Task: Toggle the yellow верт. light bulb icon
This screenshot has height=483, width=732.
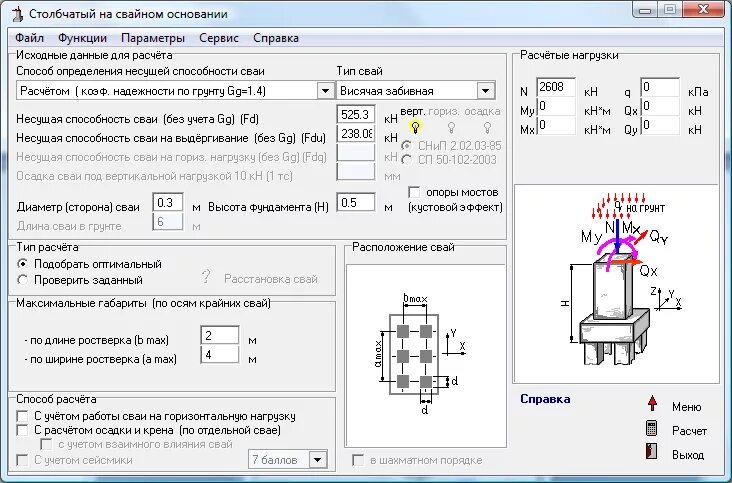Action: click(415, 126)
